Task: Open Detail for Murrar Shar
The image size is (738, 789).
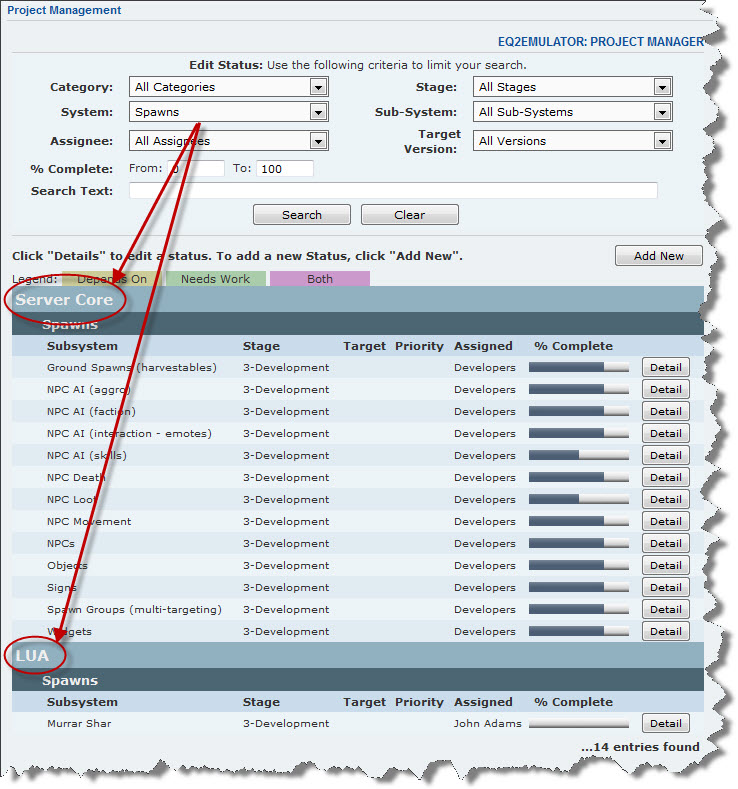Action: (x=665, y=724)
